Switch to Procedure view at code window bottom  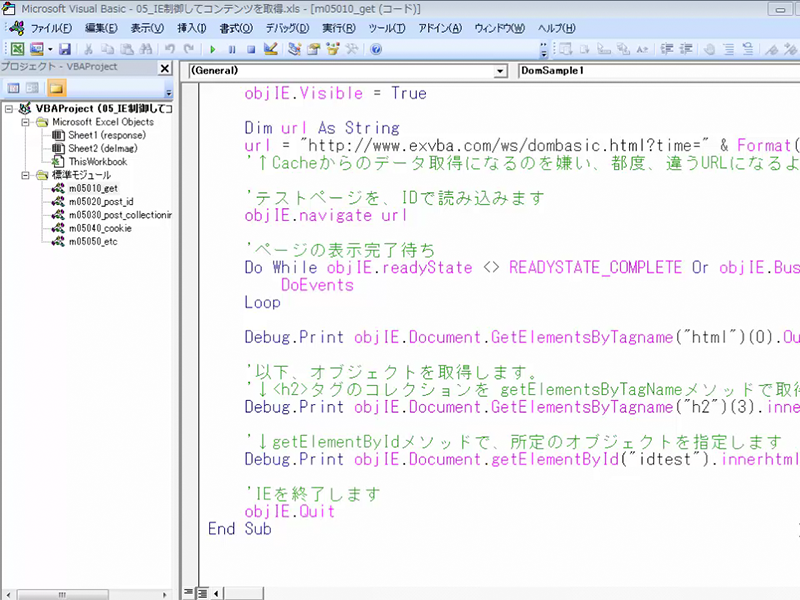coord(188,593)
